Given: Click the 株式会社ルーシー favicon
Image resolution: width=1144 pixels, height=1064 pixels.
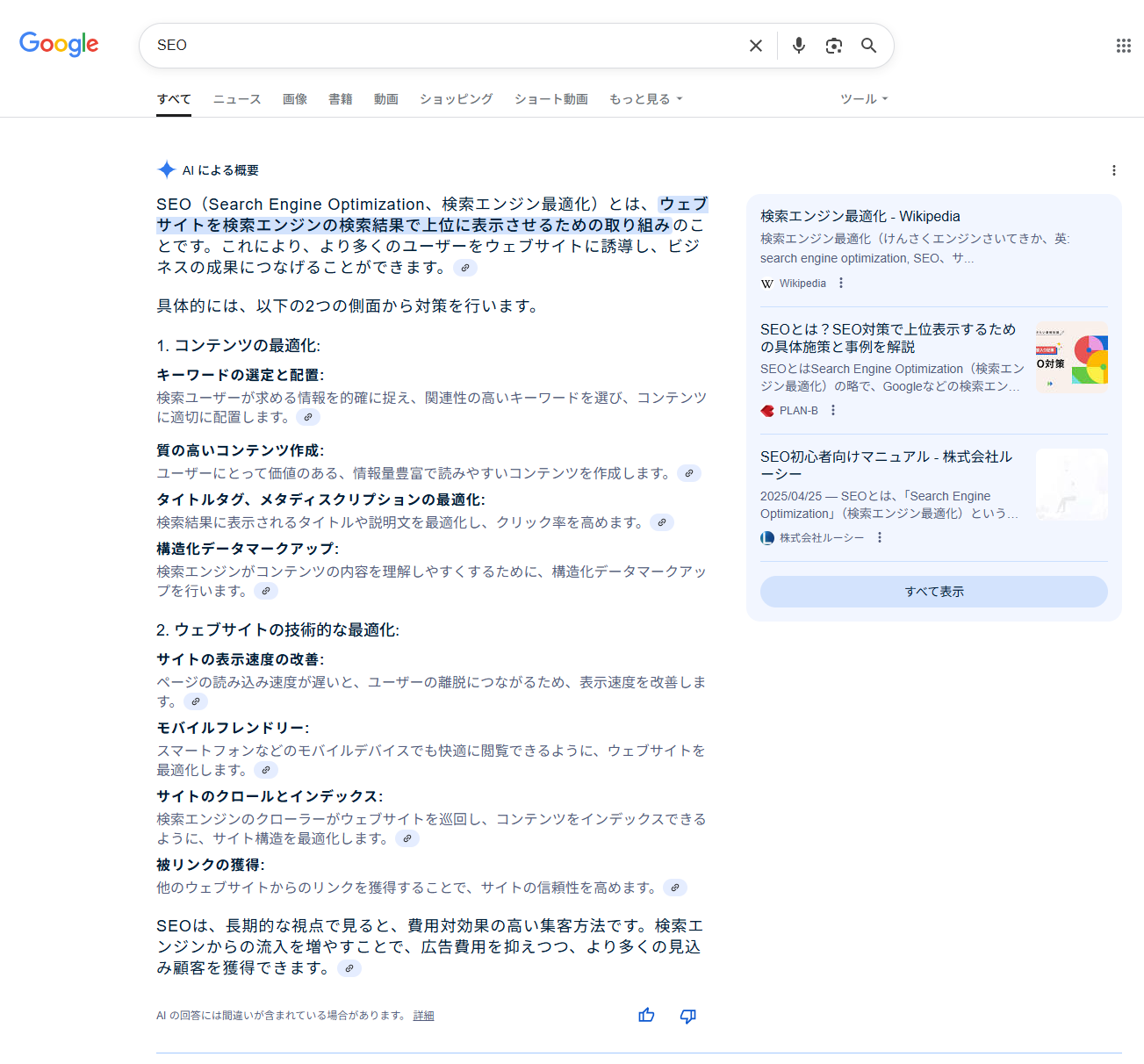Looking at the screenshot, I should click(767, 538).
